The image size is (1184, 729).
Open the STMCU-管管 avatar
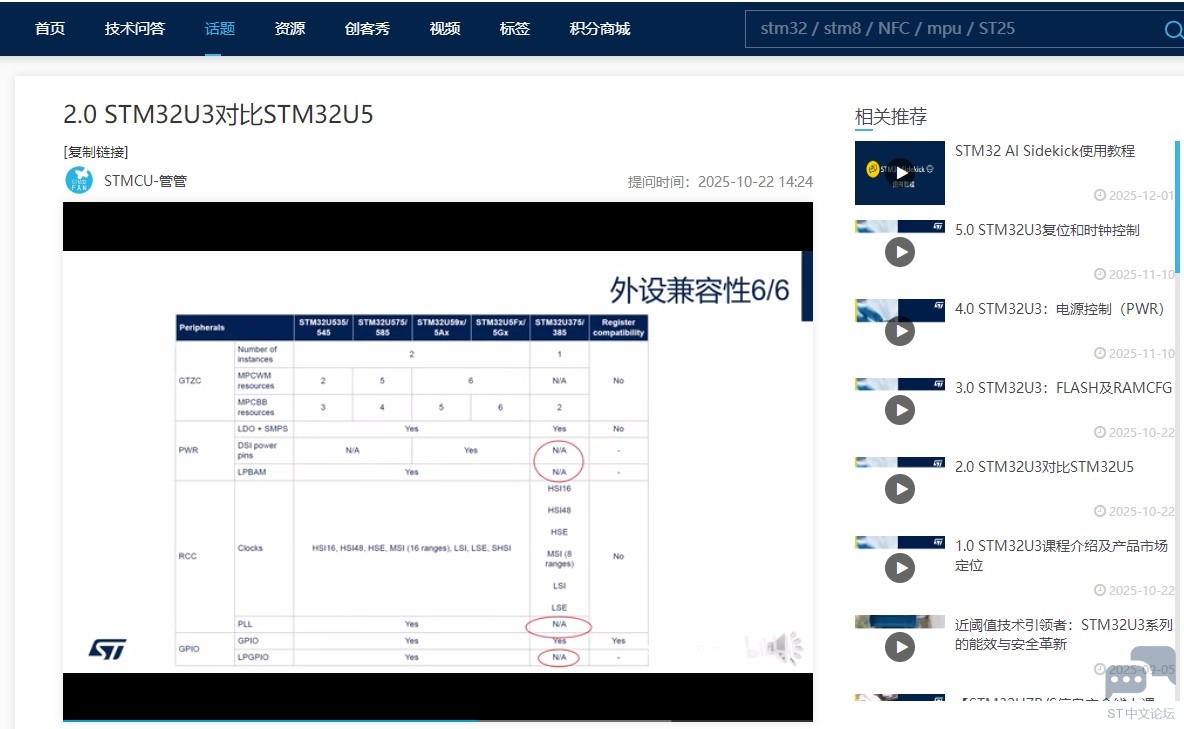[79, 181]
